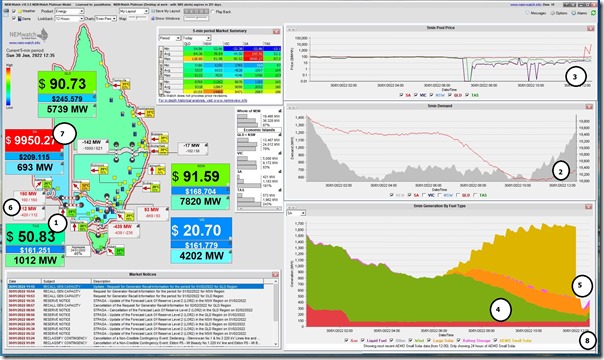Toggle NSW checkbox in Pool Price legend
Viewport: 604px width, 360px height.
[x=431, y=95]
